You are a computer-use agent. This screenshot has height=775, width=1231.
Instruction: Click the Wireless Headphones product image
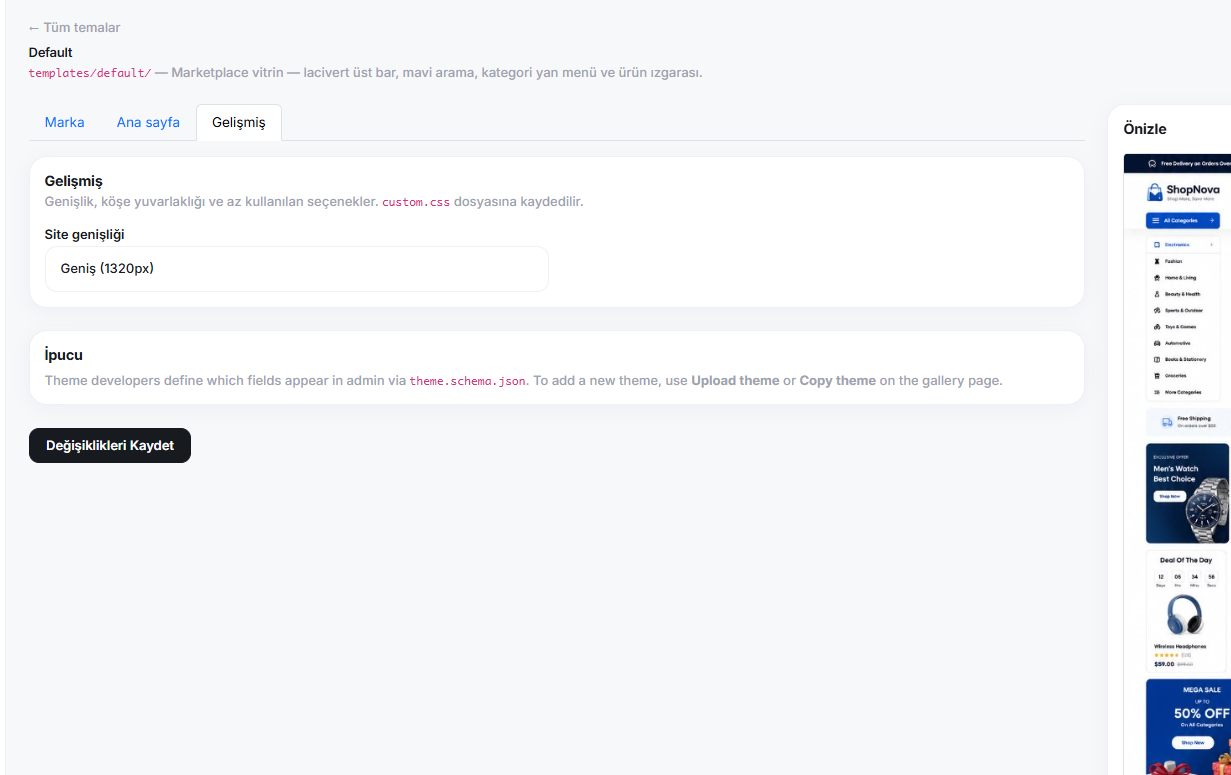[x=1185, y=615]
